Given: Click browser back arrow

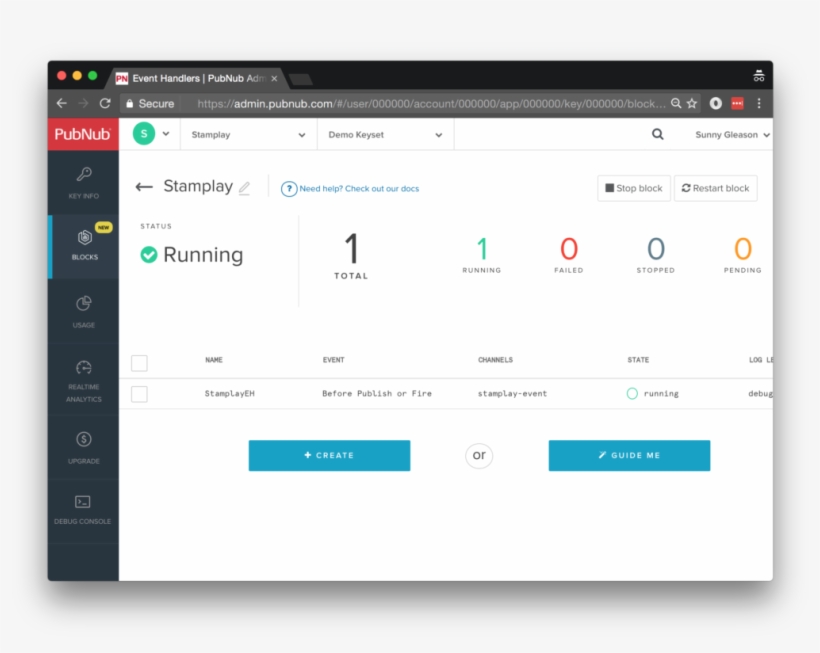Looking at the screenshot, I should click(62, 104).
